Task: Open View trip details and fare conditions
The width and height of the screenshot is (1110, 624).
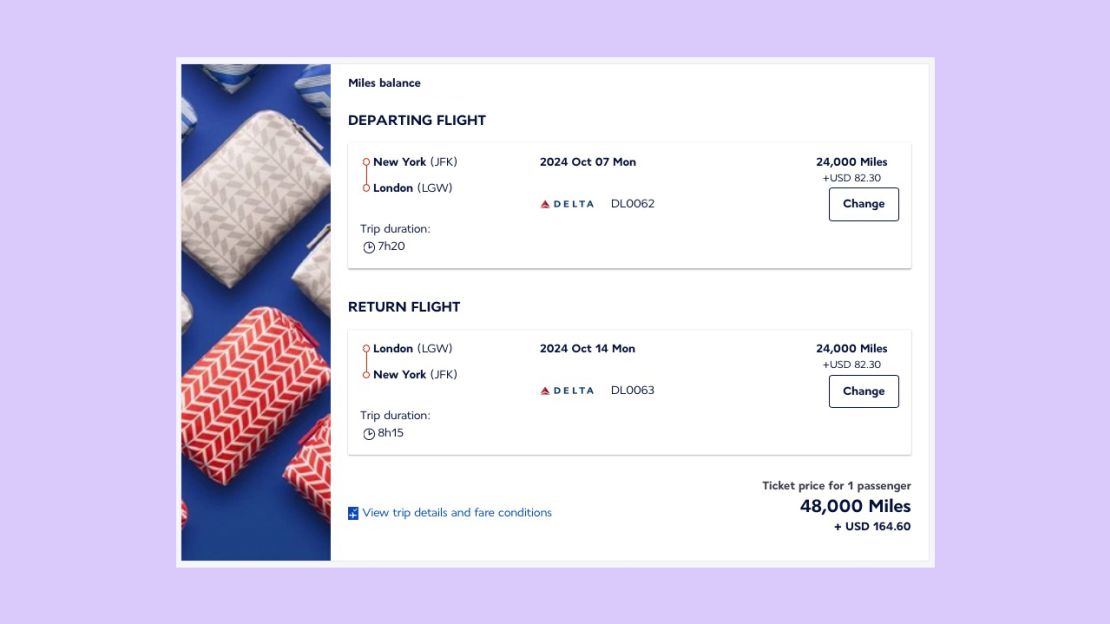Action: [x=457, y=513]
